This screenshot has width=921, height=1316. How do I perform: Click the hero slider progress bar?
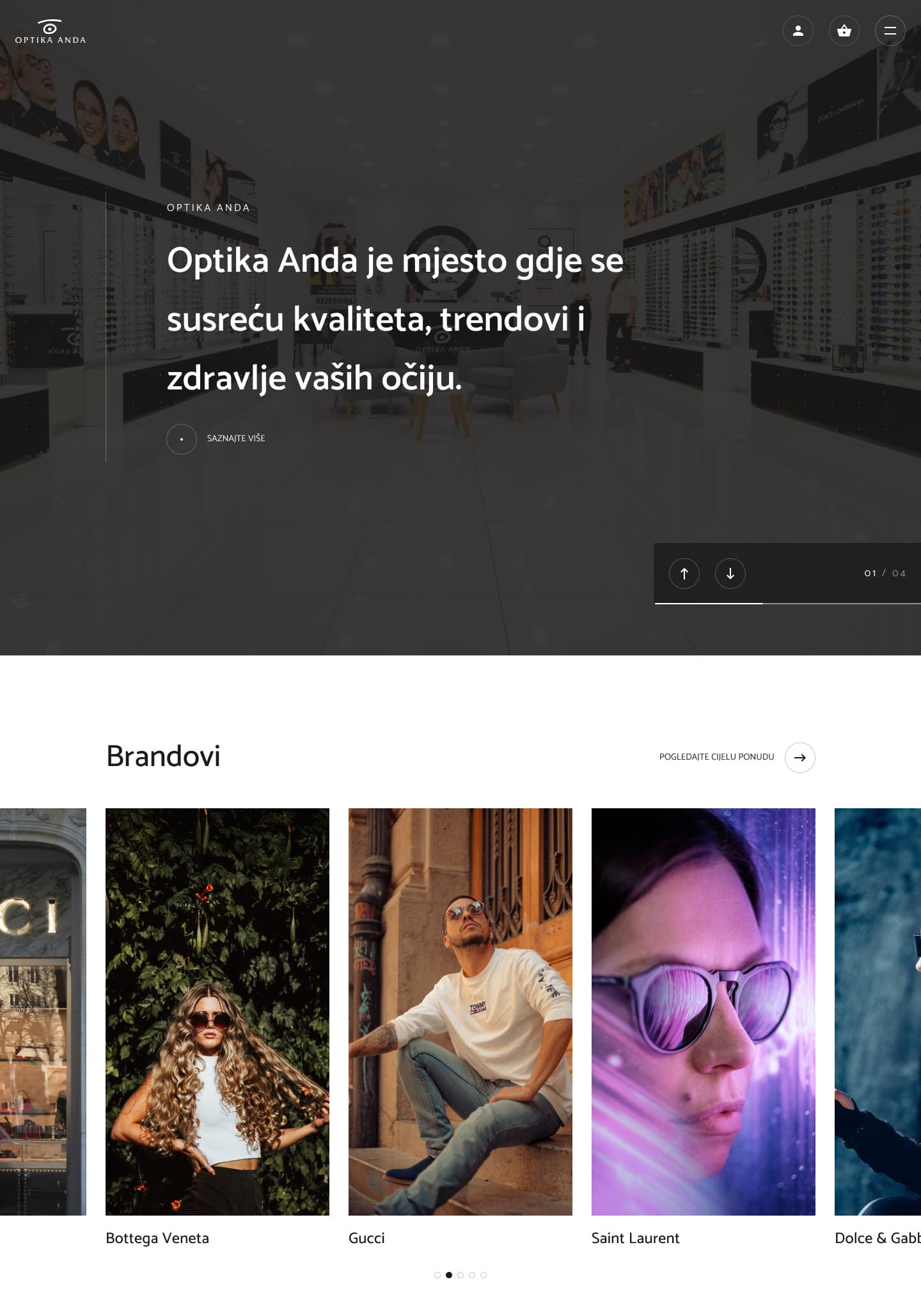[787, 603]
